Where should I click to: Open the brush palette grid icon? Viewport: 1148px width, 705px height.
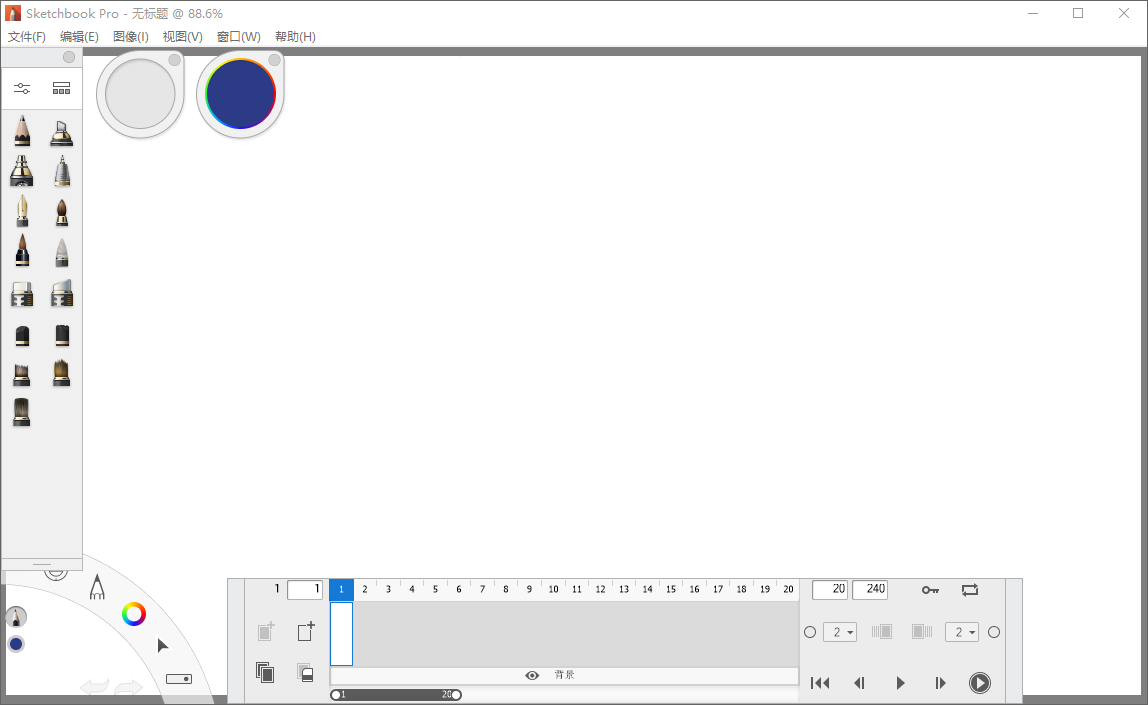click(61, 88)
